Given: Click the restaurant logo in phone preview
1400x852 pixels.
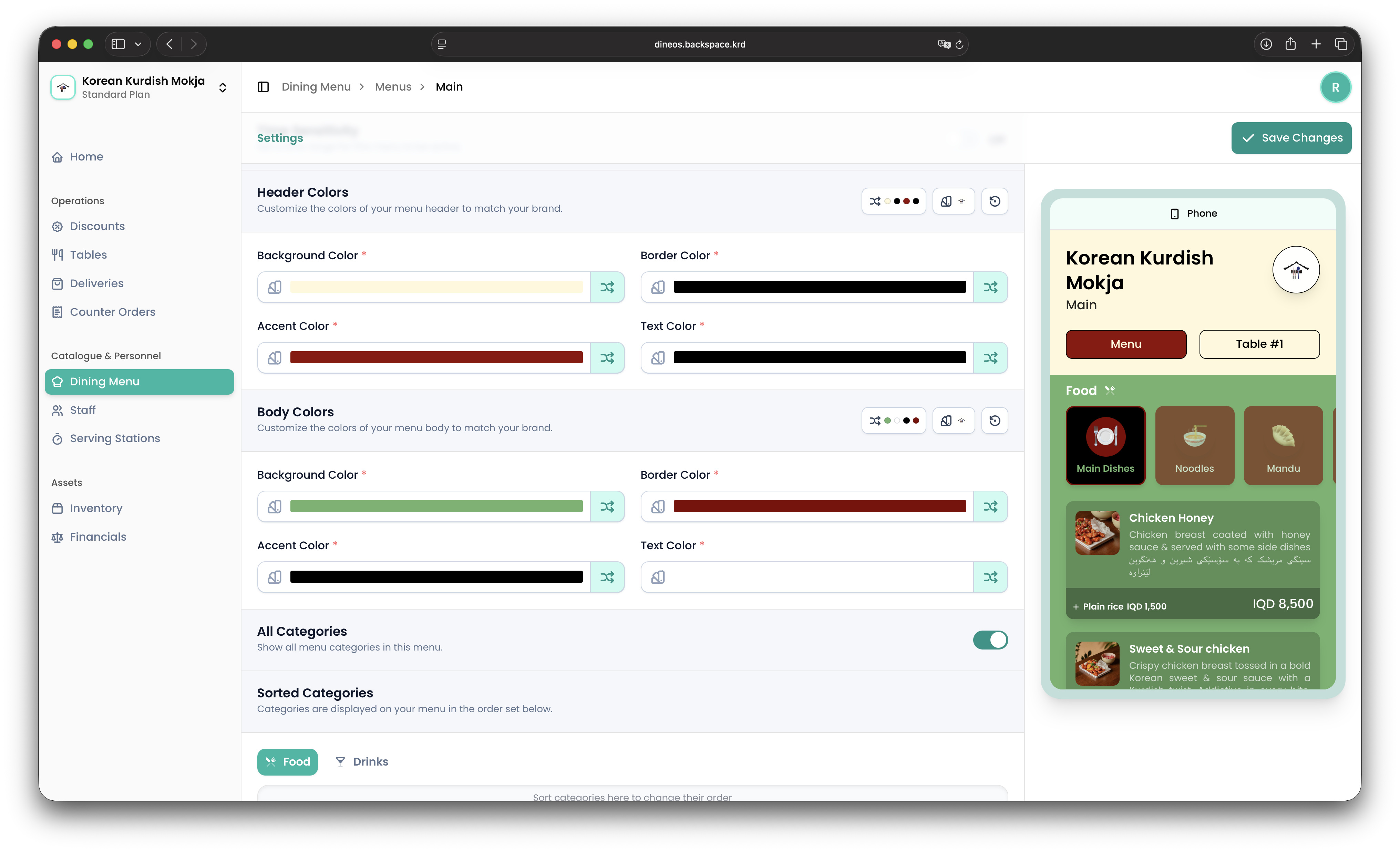Looking at the screenshot, I should (x=1296, y=270).
